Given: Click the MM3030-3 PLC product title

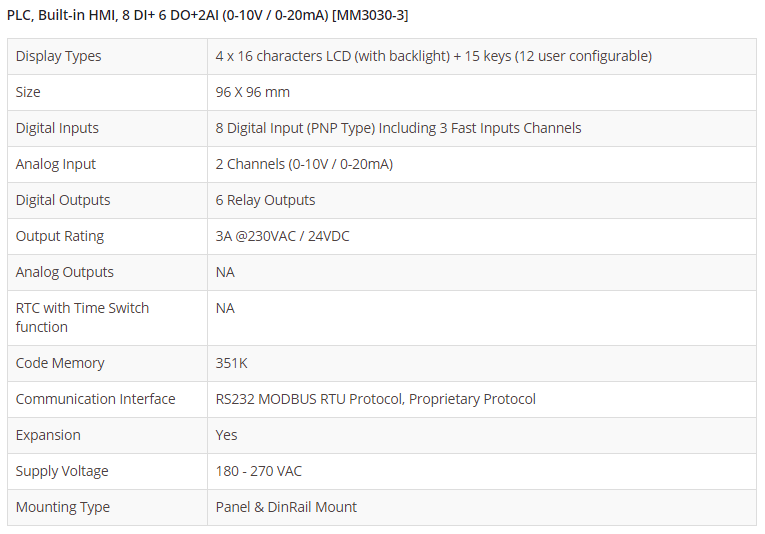Looking at the screenshot, I should point(207,15).
